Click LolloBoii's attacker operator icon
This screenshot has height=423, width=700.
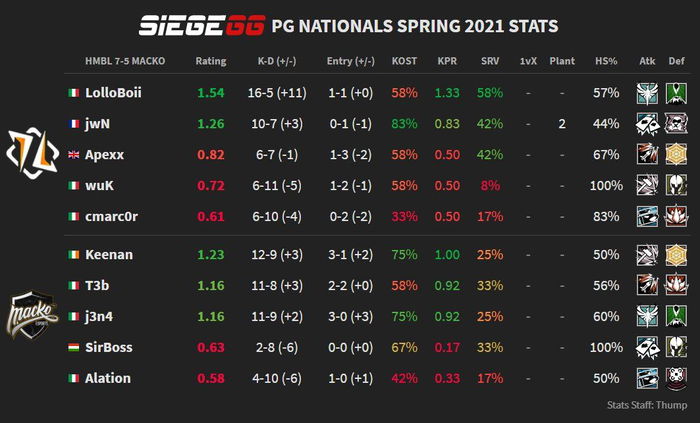[x=647, y=93]
